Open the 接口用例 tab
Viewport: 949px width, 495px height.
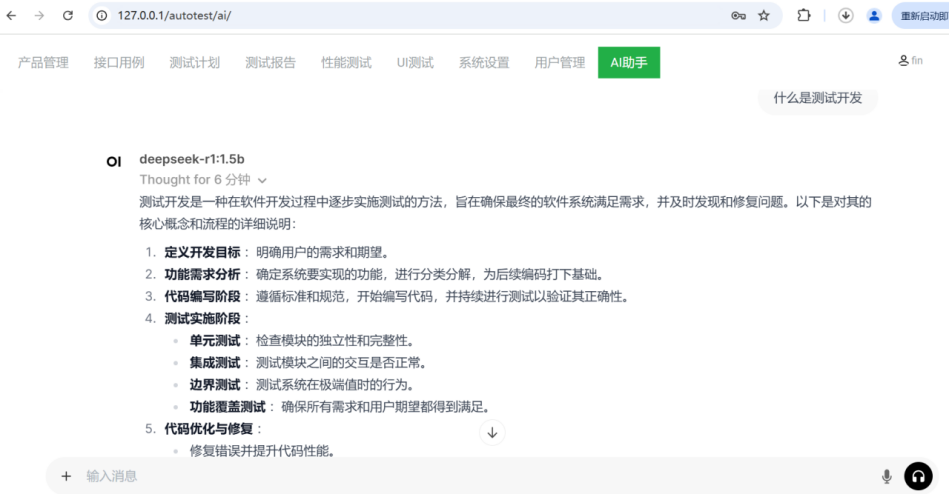tap(119, 62)
